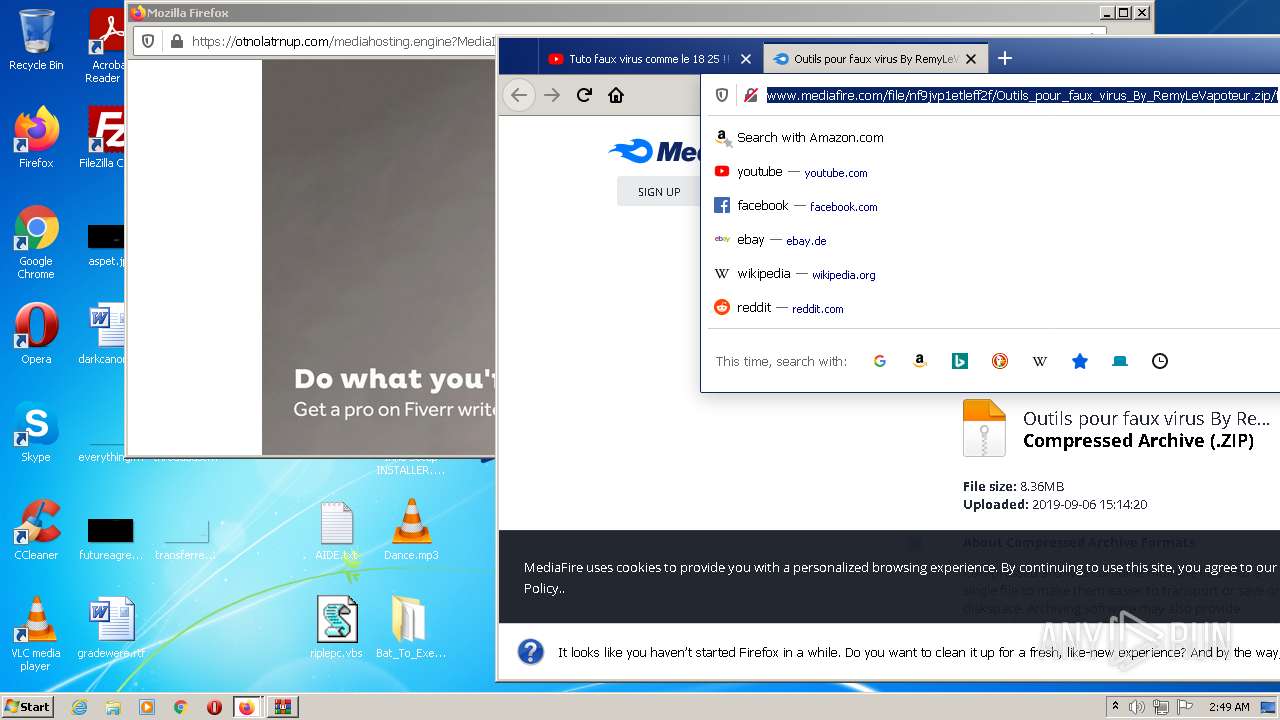Image resolution: width=1280 pixels, height=720 pixels.
Task: Reload the MediaFire page
Action: point(584,95)
